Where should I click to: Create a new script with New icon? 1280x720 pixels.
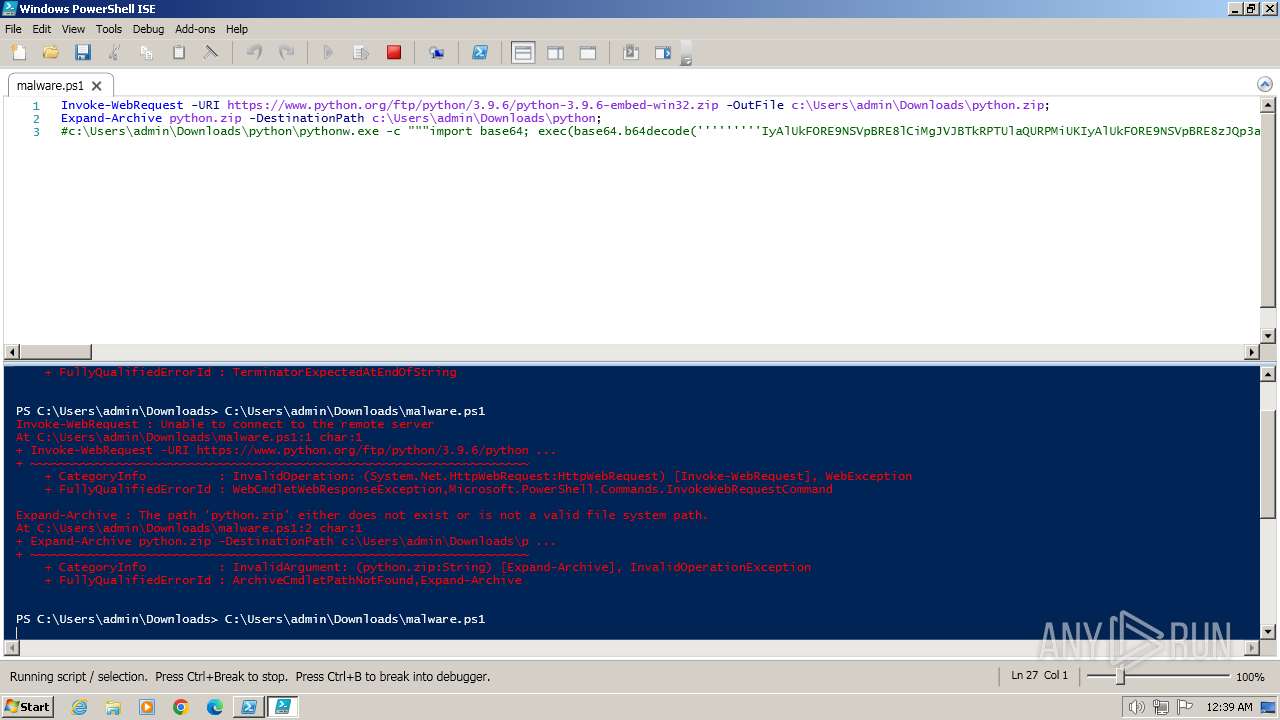click(19, 52)
